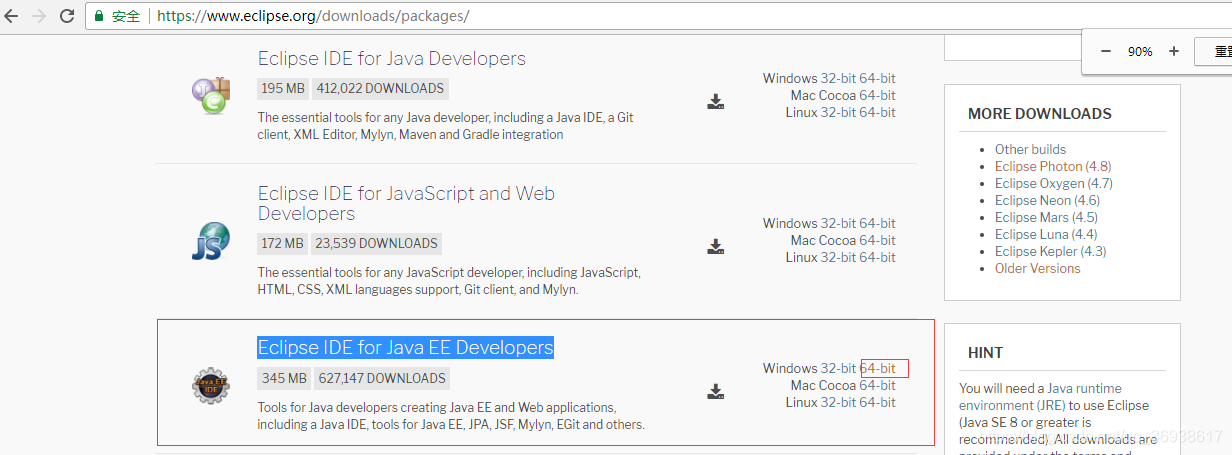Click the 345 MB size badge

click(285, 378)
